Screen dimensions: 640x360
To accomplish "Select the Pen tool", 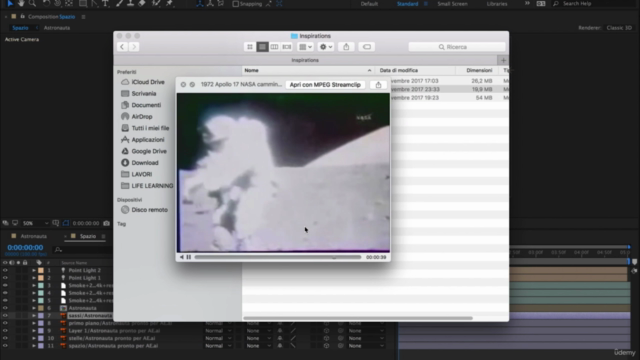I will pos(94,3).
